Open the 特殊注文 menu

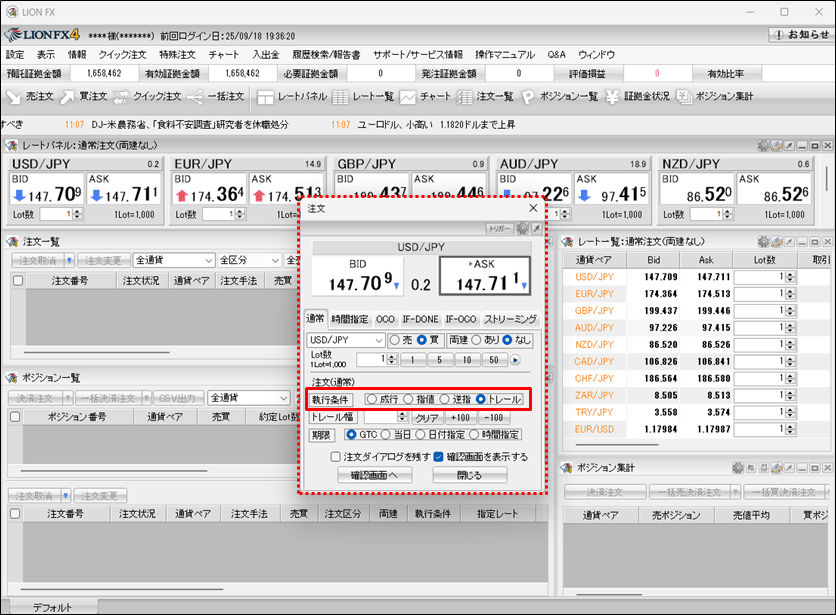[x=177, y=54]
